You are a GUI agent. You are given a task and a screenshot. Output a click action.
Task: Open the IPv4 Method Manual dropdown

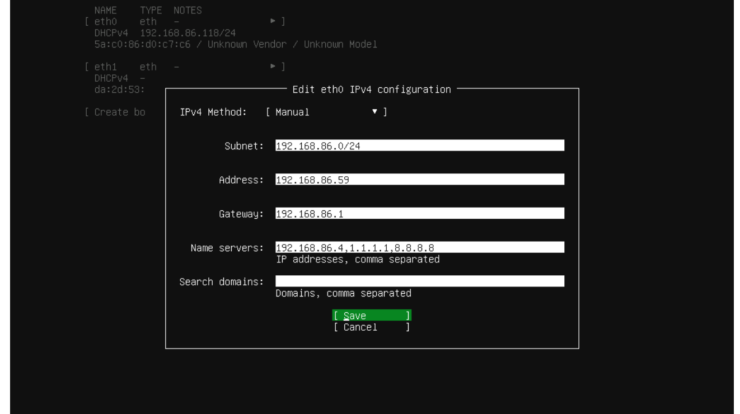tap(326, 112)
